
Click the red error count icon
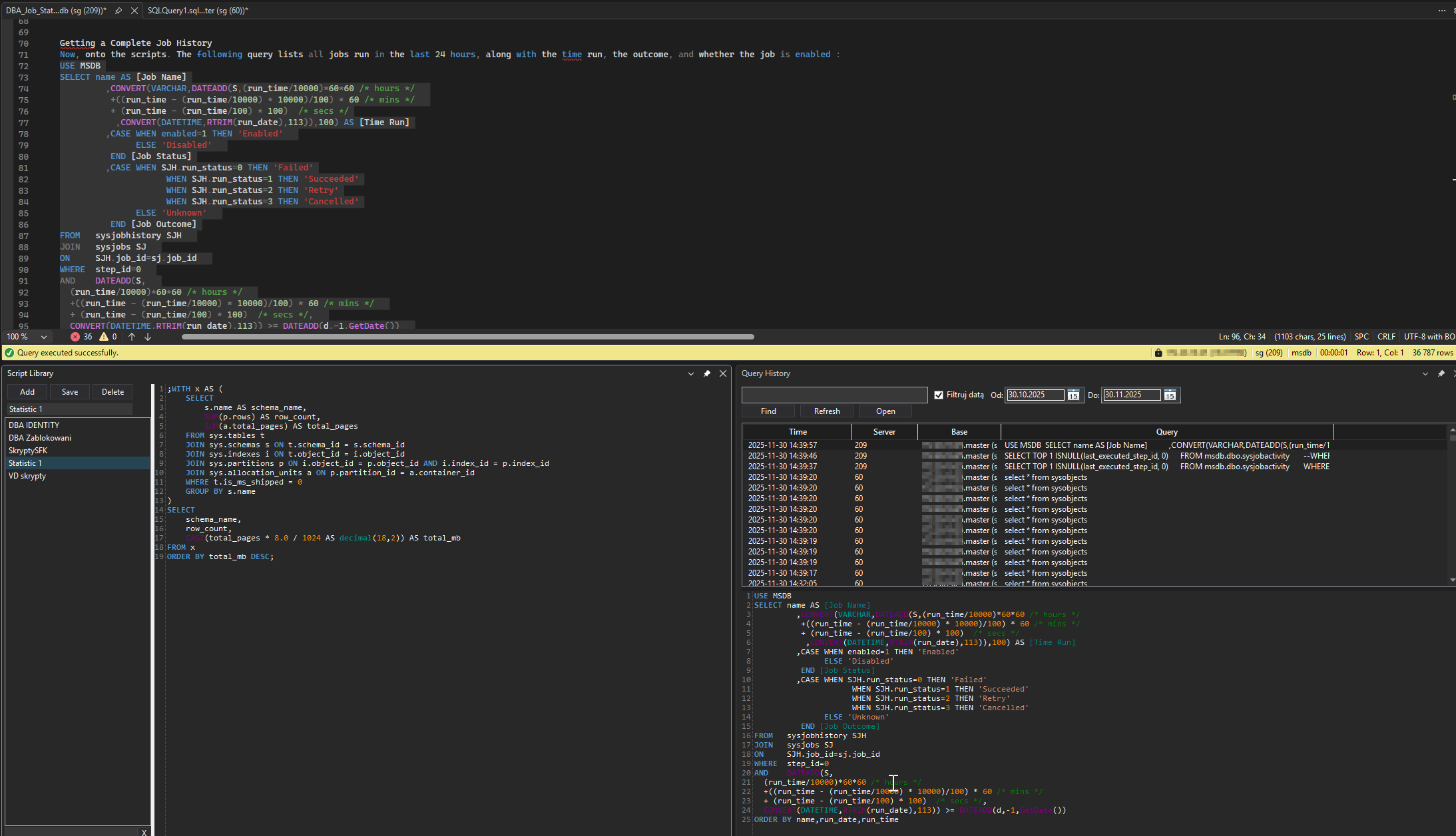point(75,337)
